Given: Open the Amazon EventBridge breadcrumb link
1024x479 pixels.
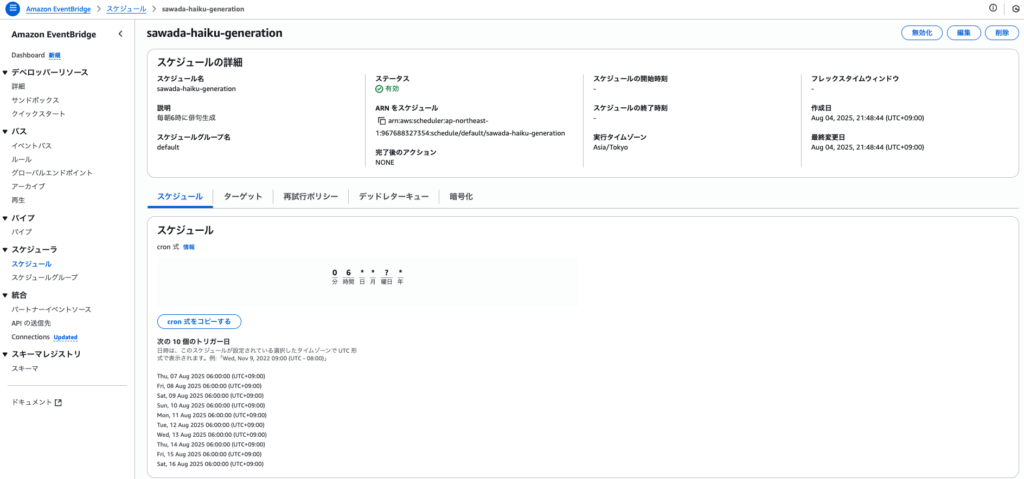Looking at the screenshot, I should coord(58,9).
